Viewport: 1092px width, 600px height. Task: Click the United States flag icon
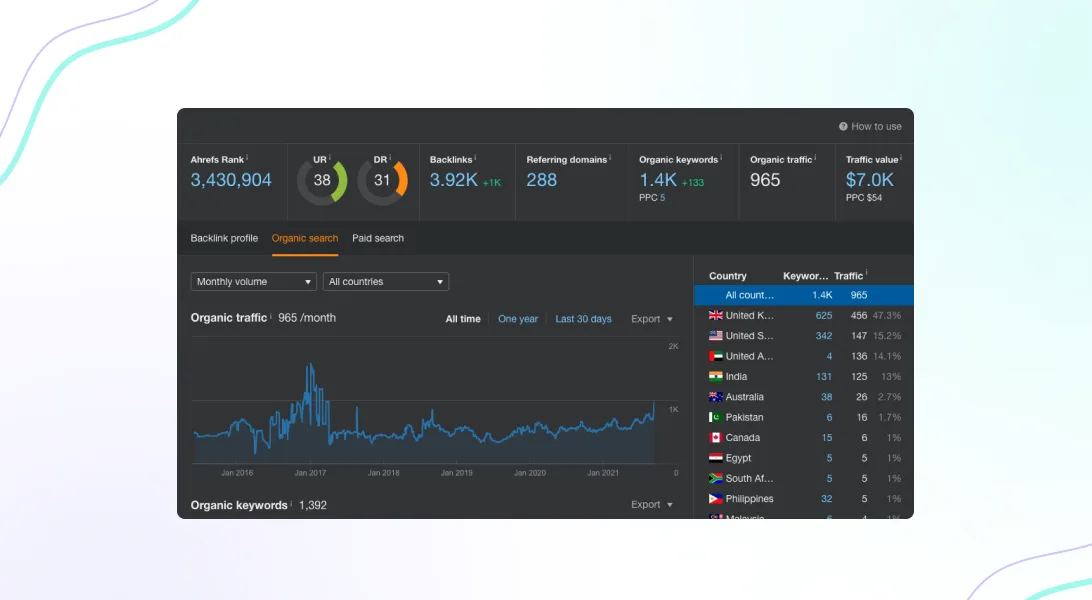point(715,335)
